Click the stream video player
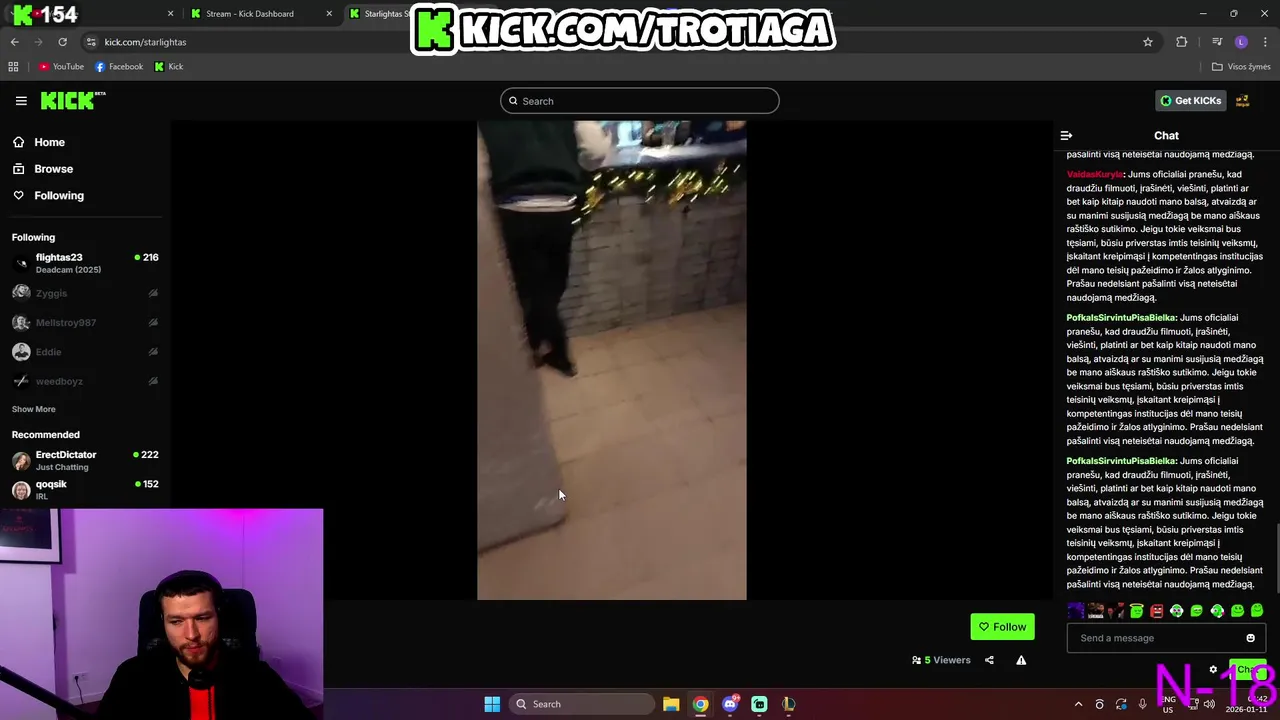 [x=612, y=360]
